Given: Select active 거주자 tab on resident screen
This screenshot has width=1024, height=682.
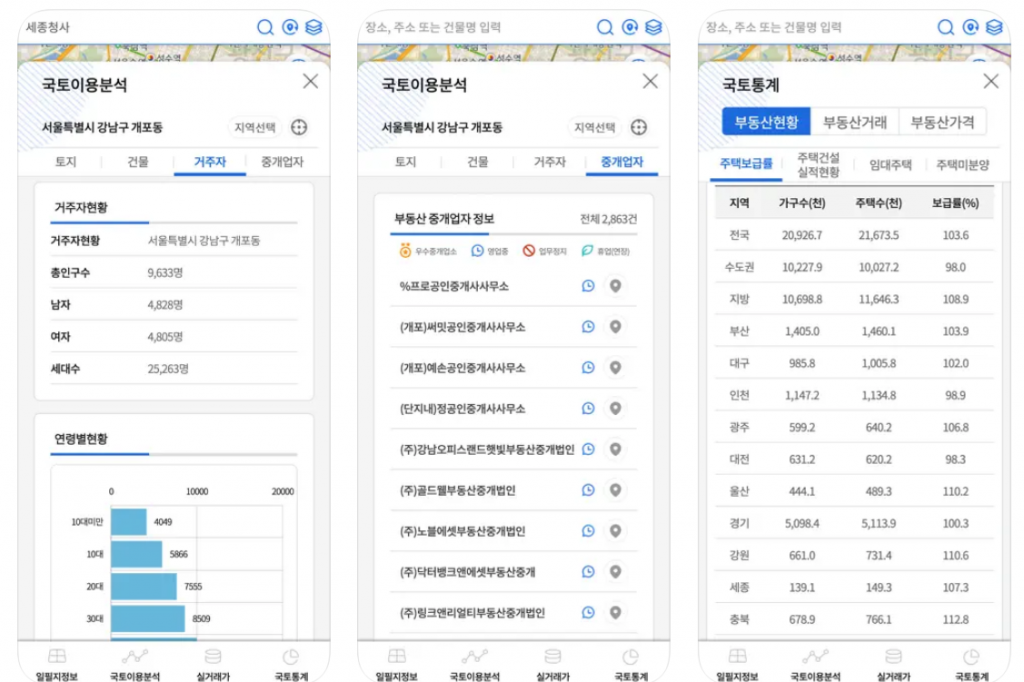Looking at the screenshot, I should (210, 161).
